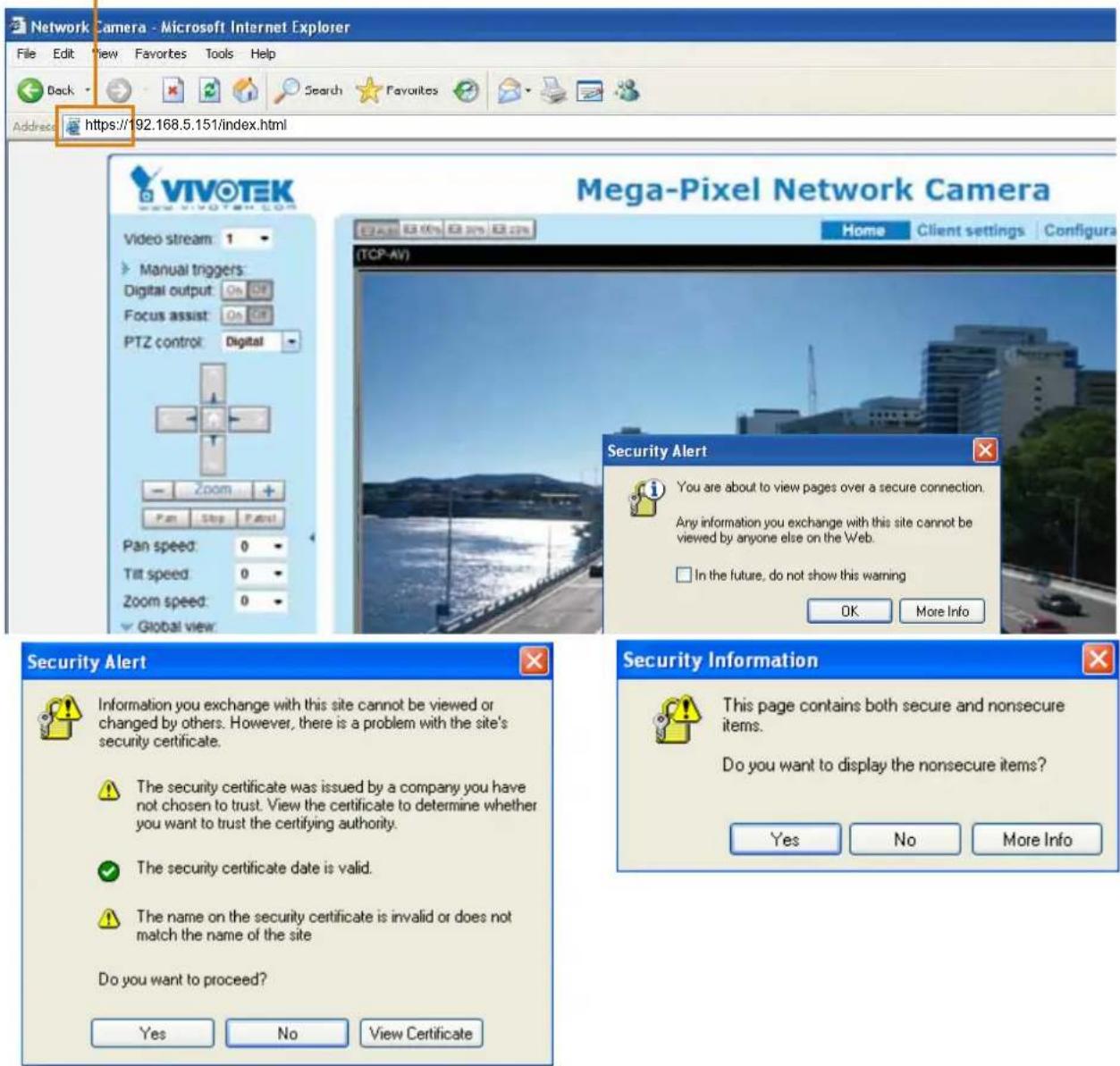The width and height of the screenshot is (1120, 1066).
Task: Click OK in the Security Alert dialog
Action: coord(849,611)
